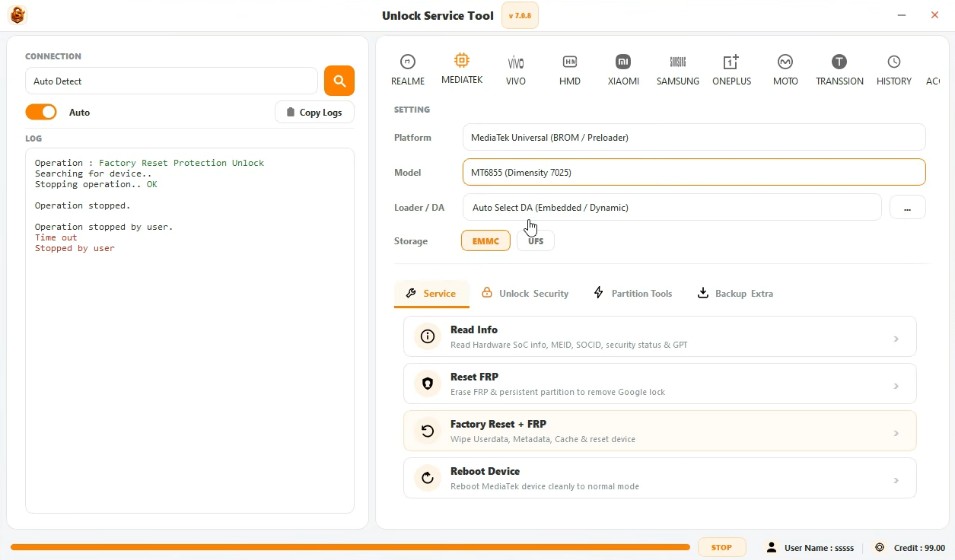Go to the XIAOMI brand tab

623,69
